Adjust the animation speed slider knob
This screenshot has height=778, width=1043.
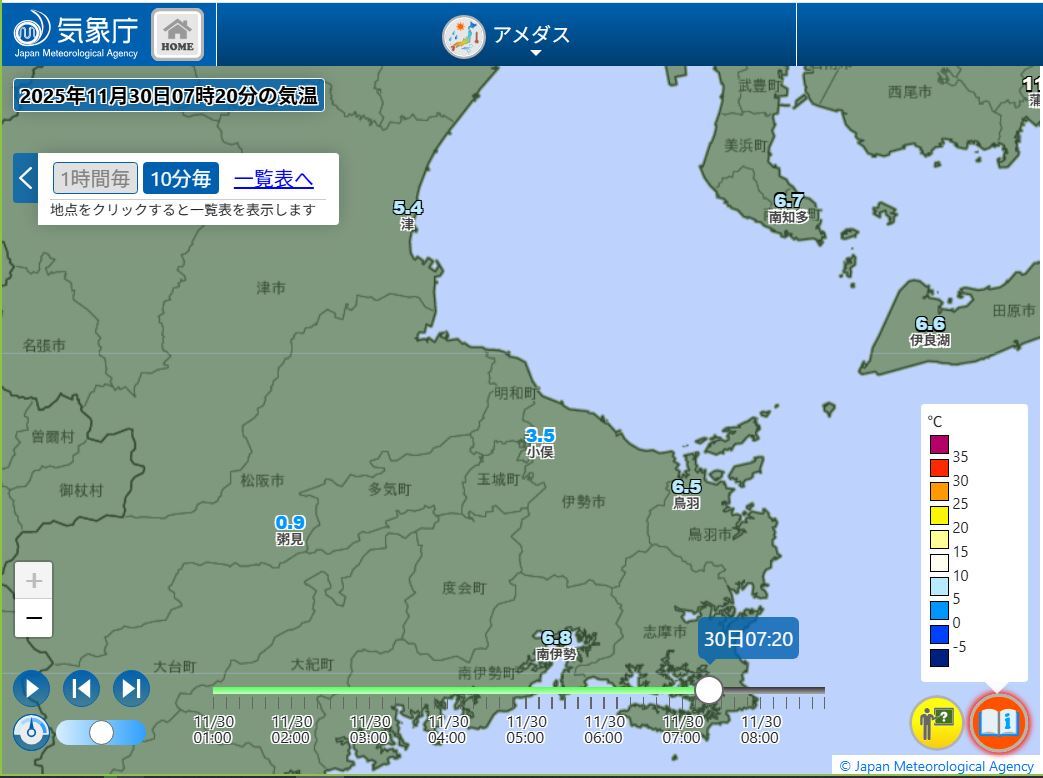coord(101,733)
